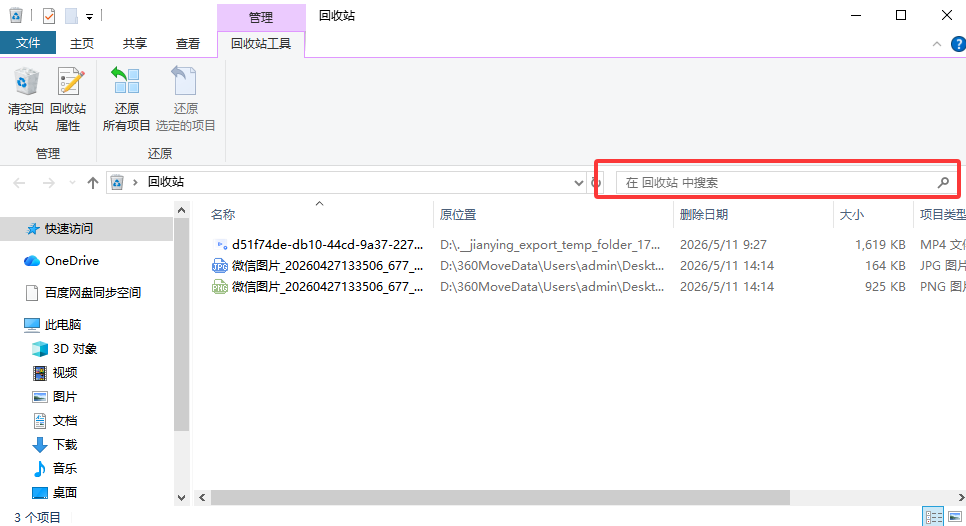Screen dimensions: 966x526
Task: Select the d51f74de-db10 MP4 file
Action: pyautogui.click(x=327, y=245)
